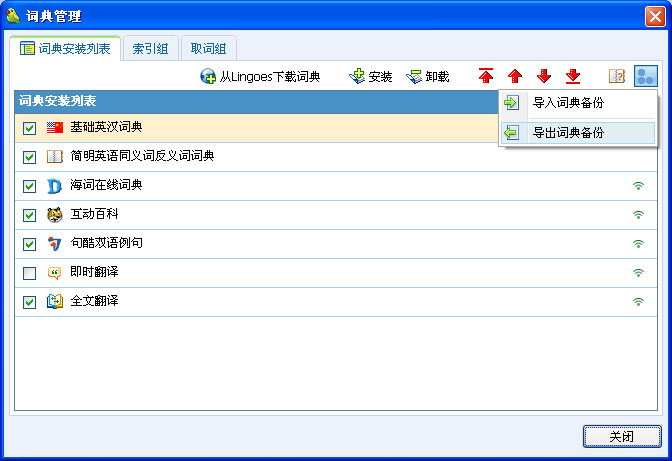Toggle the backup options menu button
The height and width of the screenshot is (461, 672).
click(x=645, y=76)
